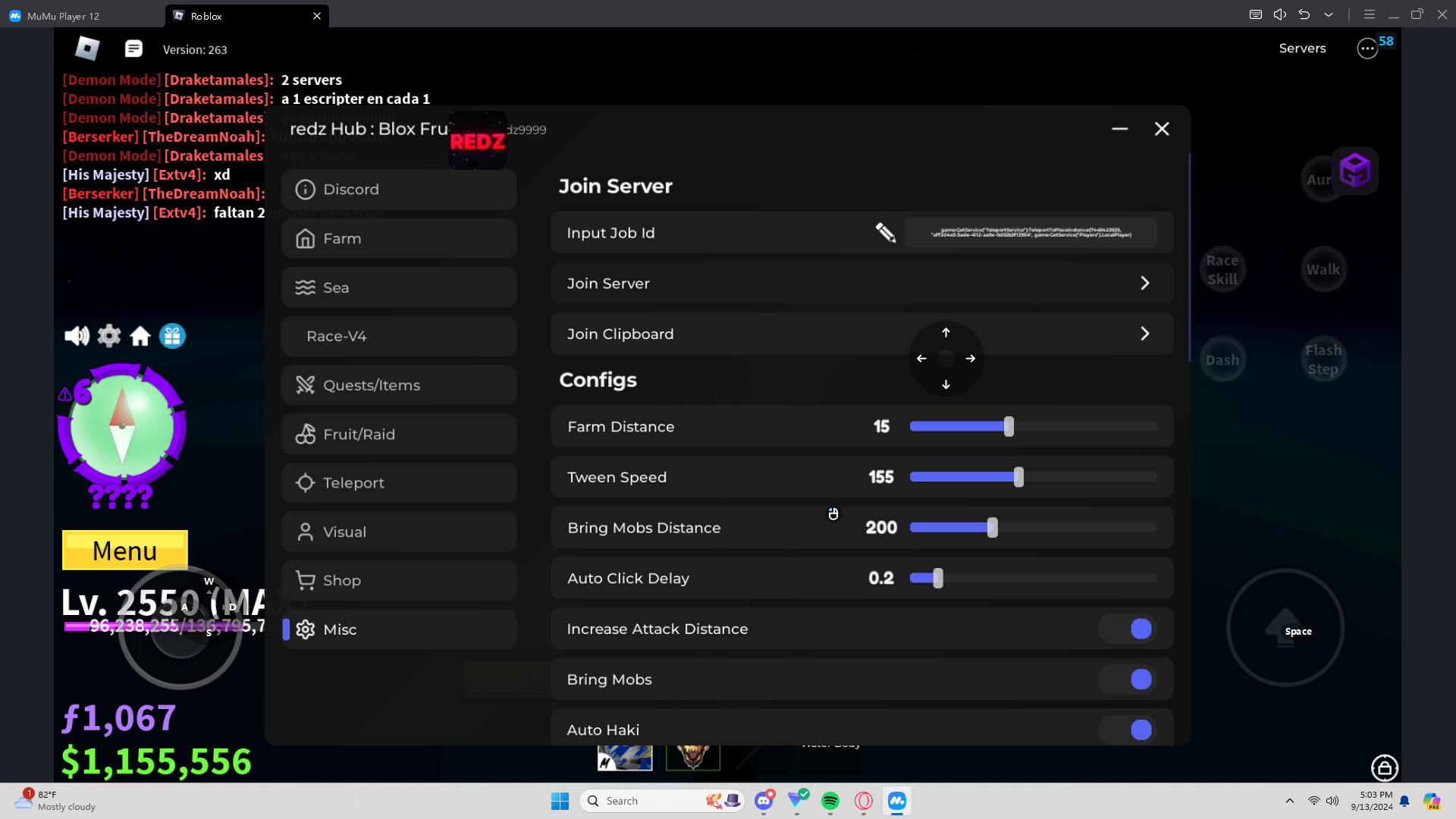Open Discord from the taskbar
This screenshot has height=819, width=1456.
point(764,801)
